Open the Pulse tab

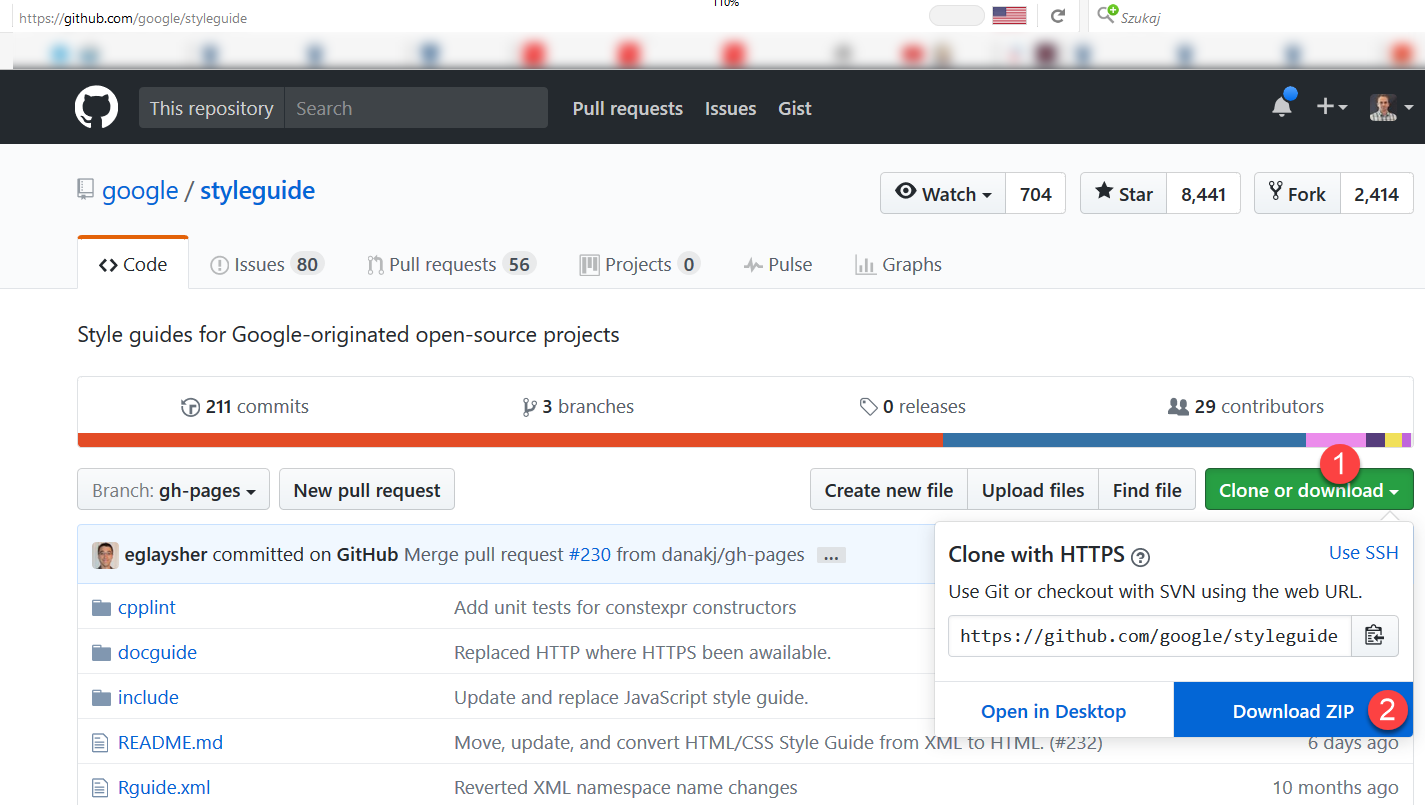click(778, 264)
